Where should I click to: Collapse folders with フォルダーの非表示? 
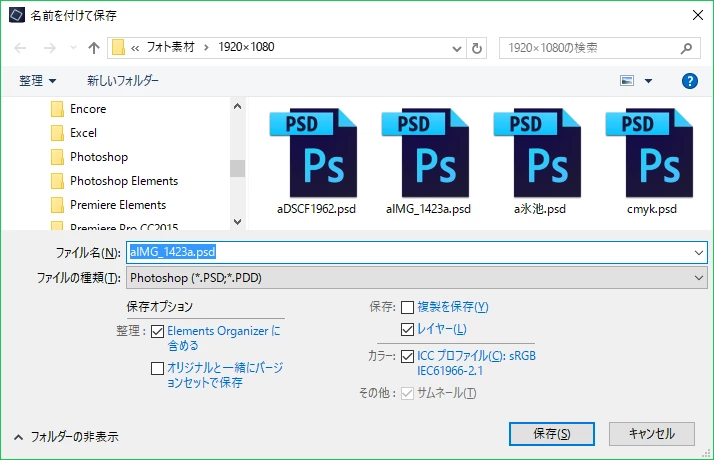(x=66, y=437)
